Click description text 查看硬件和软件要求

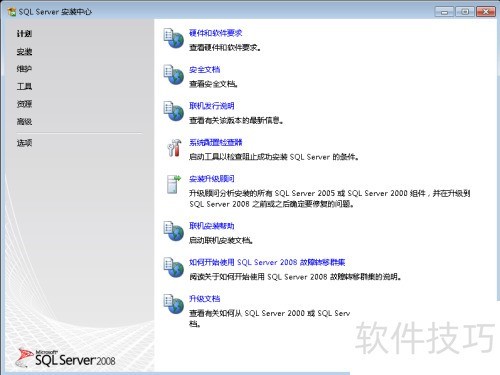(x=225, y=48)
